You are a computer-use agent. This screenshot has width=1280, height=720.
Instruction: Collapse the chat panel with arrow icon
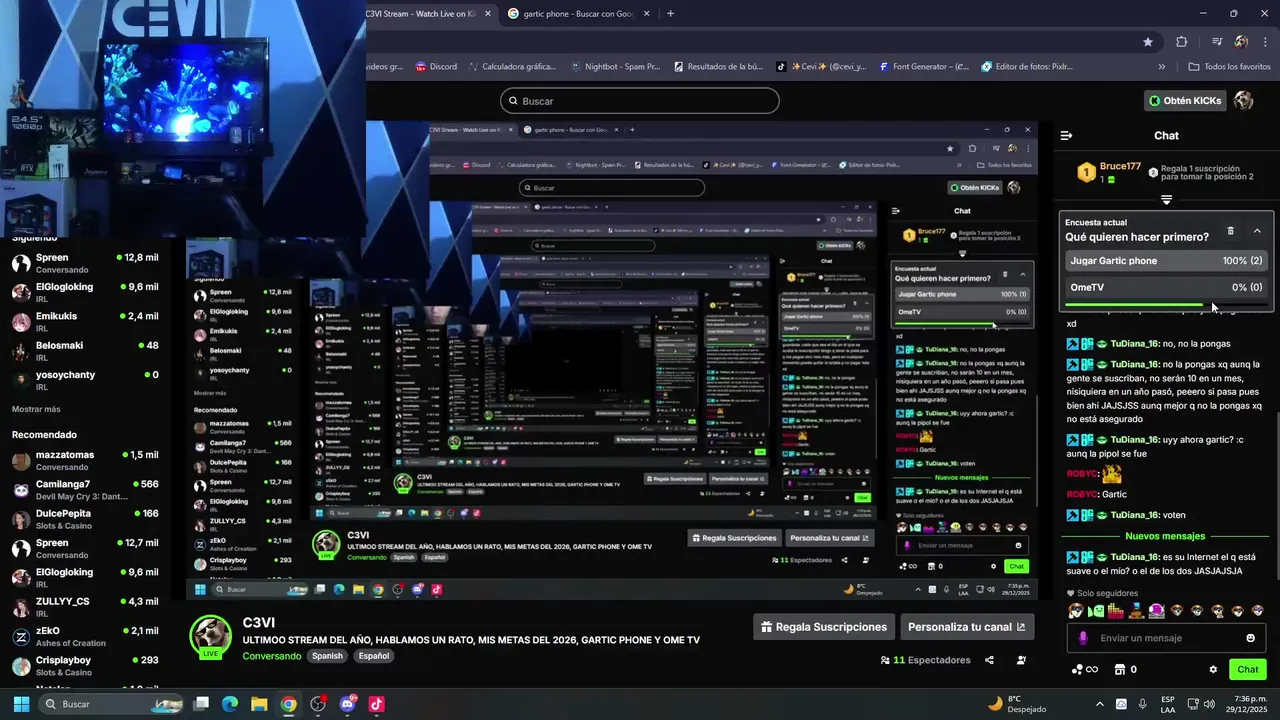pyautogui.click(x=1066, y=135)
